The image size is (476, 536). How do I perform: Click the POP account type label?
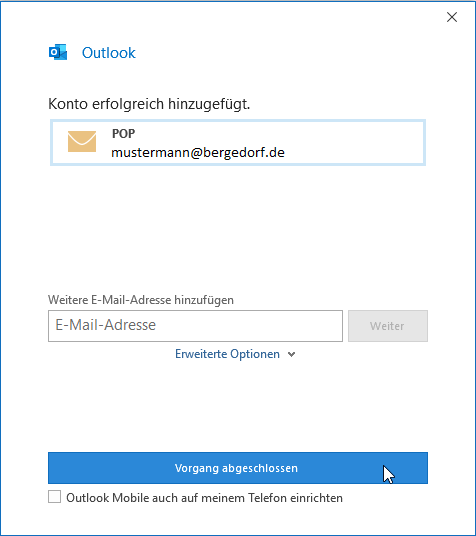coord(123,133)
